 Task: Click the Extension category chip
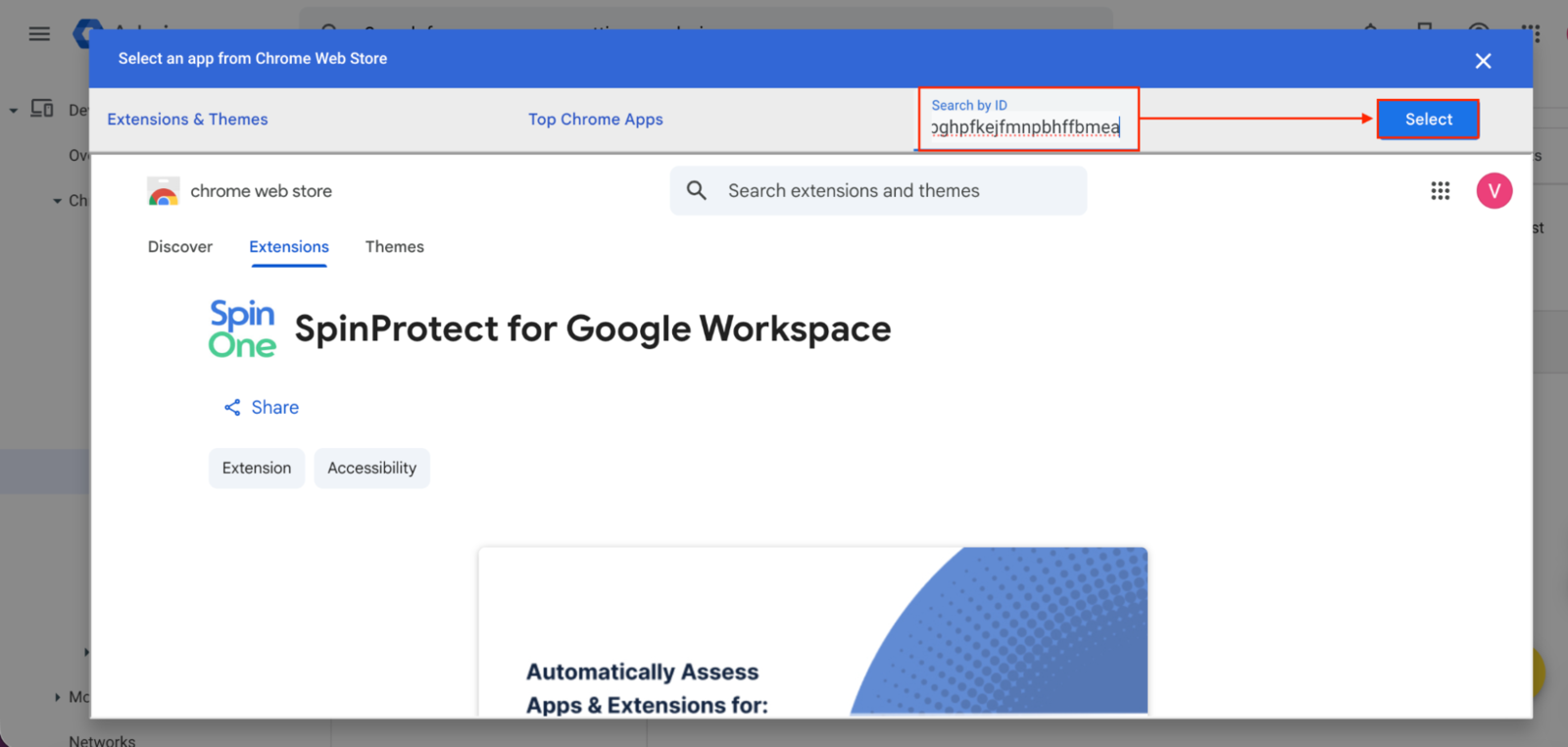[x=257, y=469]
